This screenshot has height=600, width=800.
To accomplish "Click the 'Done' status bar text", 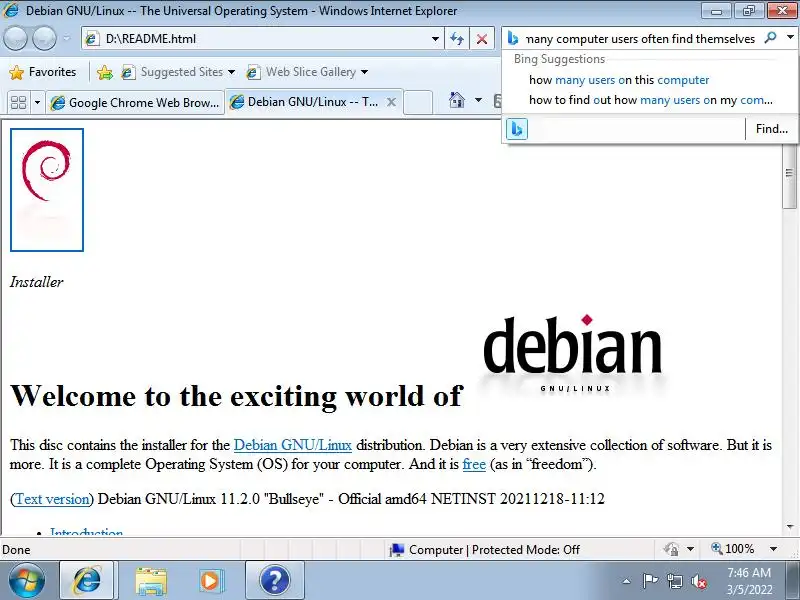I will 16,549.
